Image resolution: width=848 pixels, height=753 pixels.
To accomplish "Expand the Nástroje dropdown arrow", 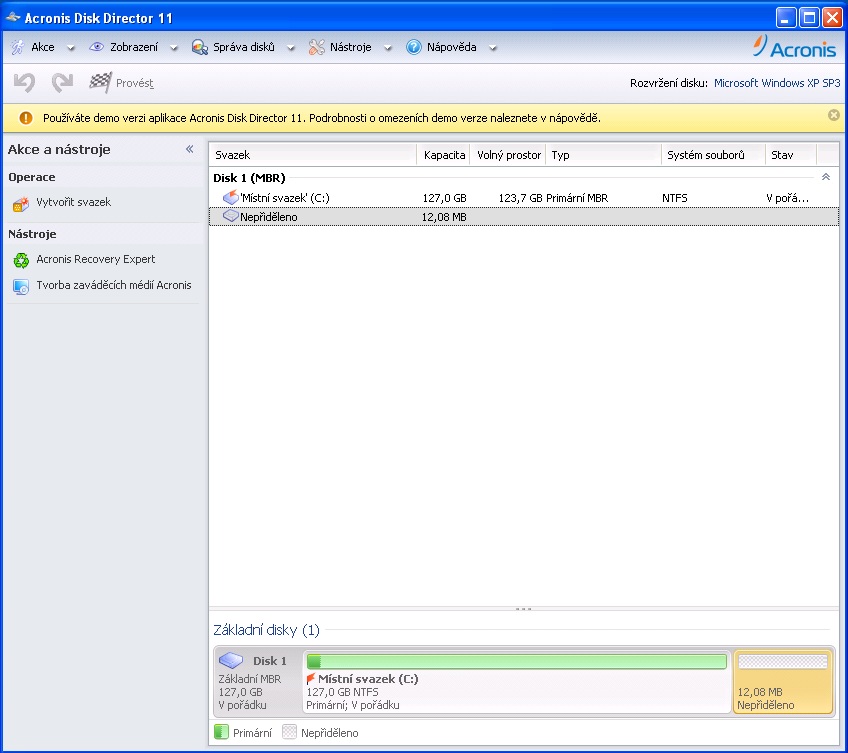I will click(x=387, y=48).
